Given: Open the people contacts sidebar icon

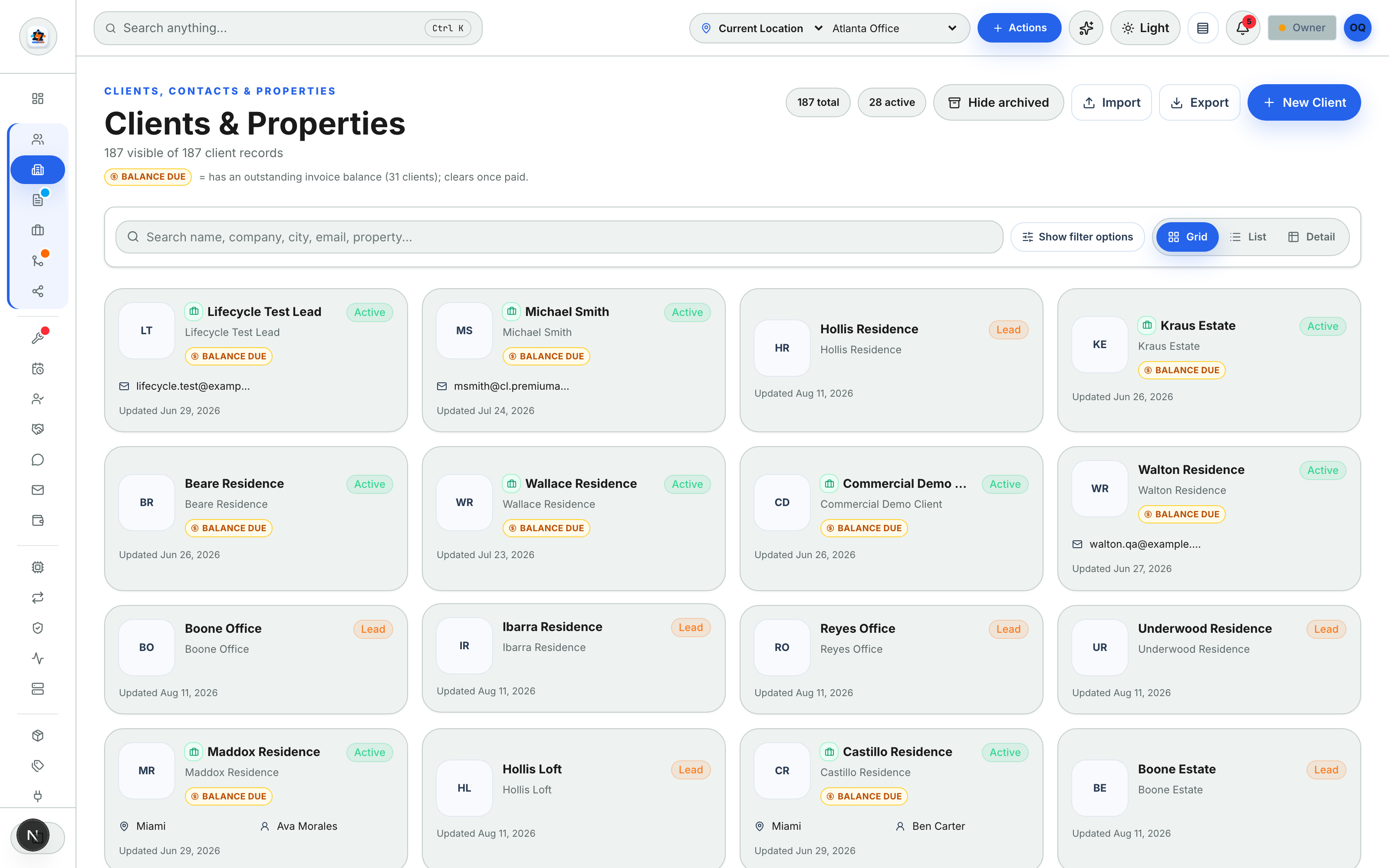Looking at the screenshot, I should point(38,139).
